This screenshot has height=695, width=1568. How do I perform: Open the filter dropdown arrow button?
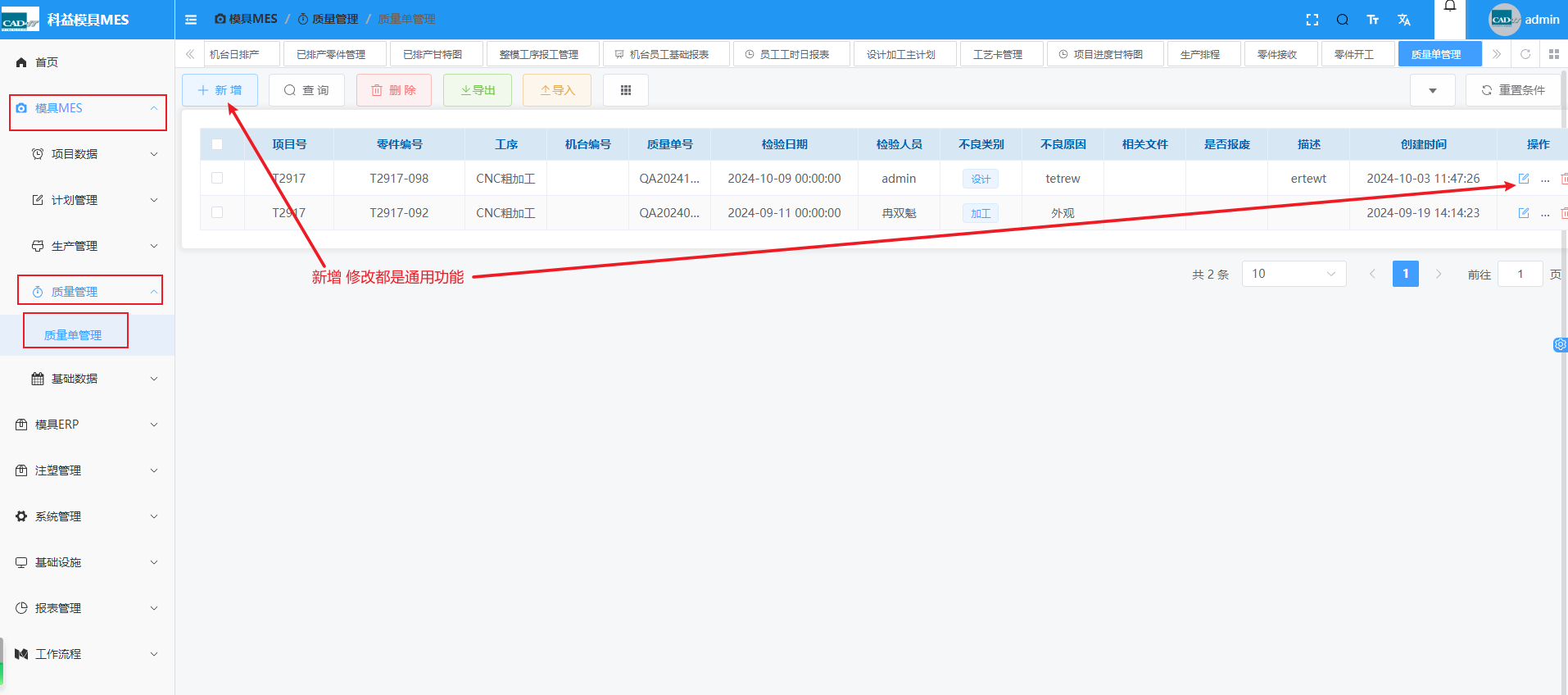pyautogui.click(x=1433, y=90)
